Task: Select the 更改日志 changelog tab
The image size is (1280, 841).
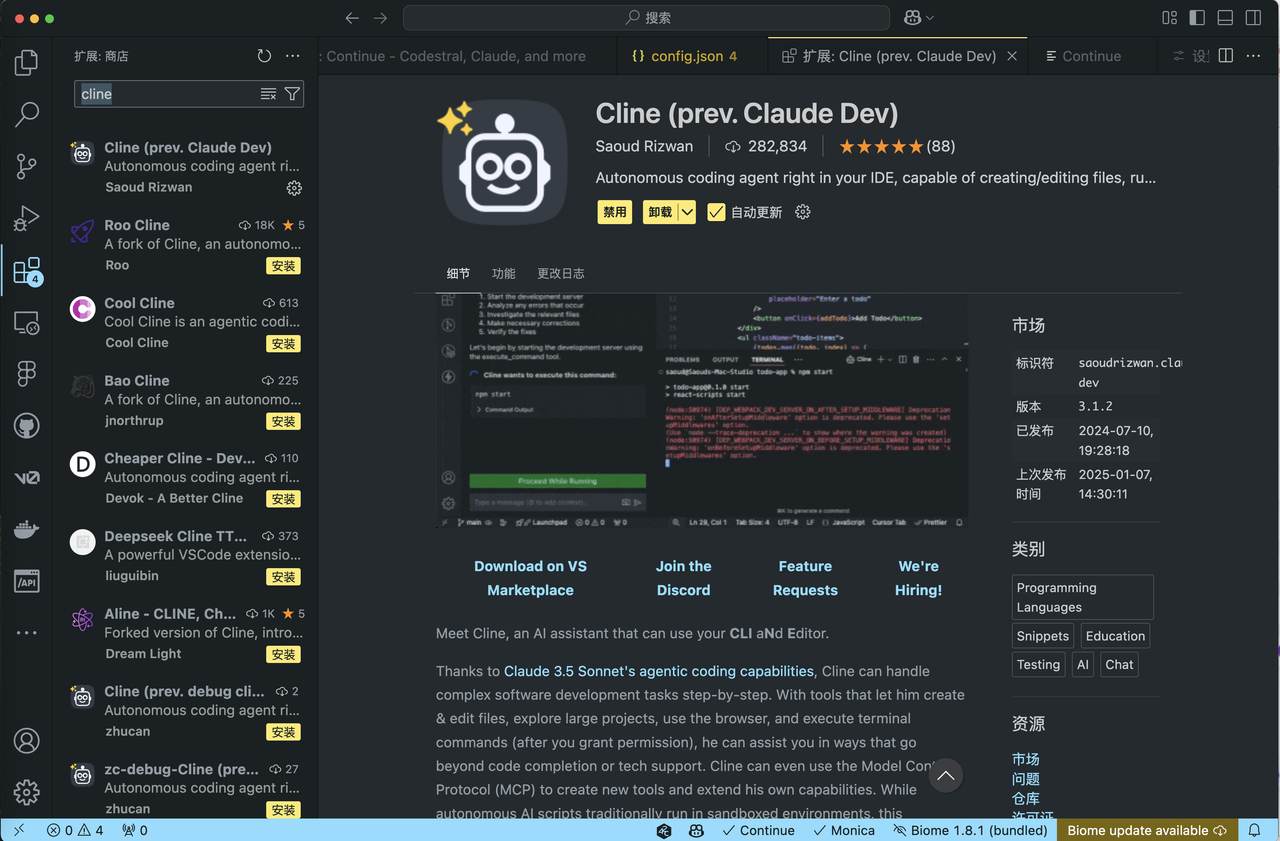Action: (x=561, y=273)
